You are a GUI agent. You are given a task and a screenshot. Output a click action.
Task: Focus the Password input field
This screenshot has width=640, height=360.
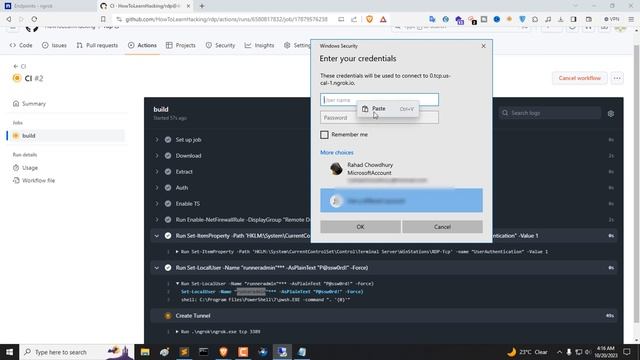pos(379,118)
